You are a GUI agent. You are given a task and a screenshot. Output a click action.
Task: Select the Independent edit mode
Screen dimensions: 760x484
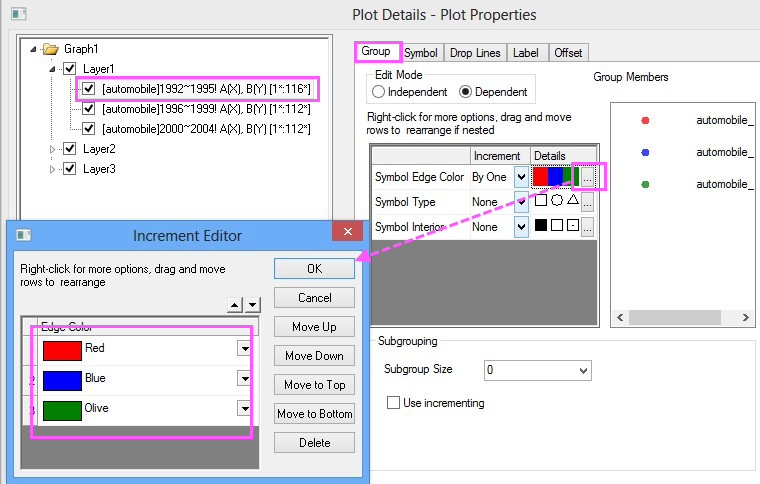pos(379,92)
